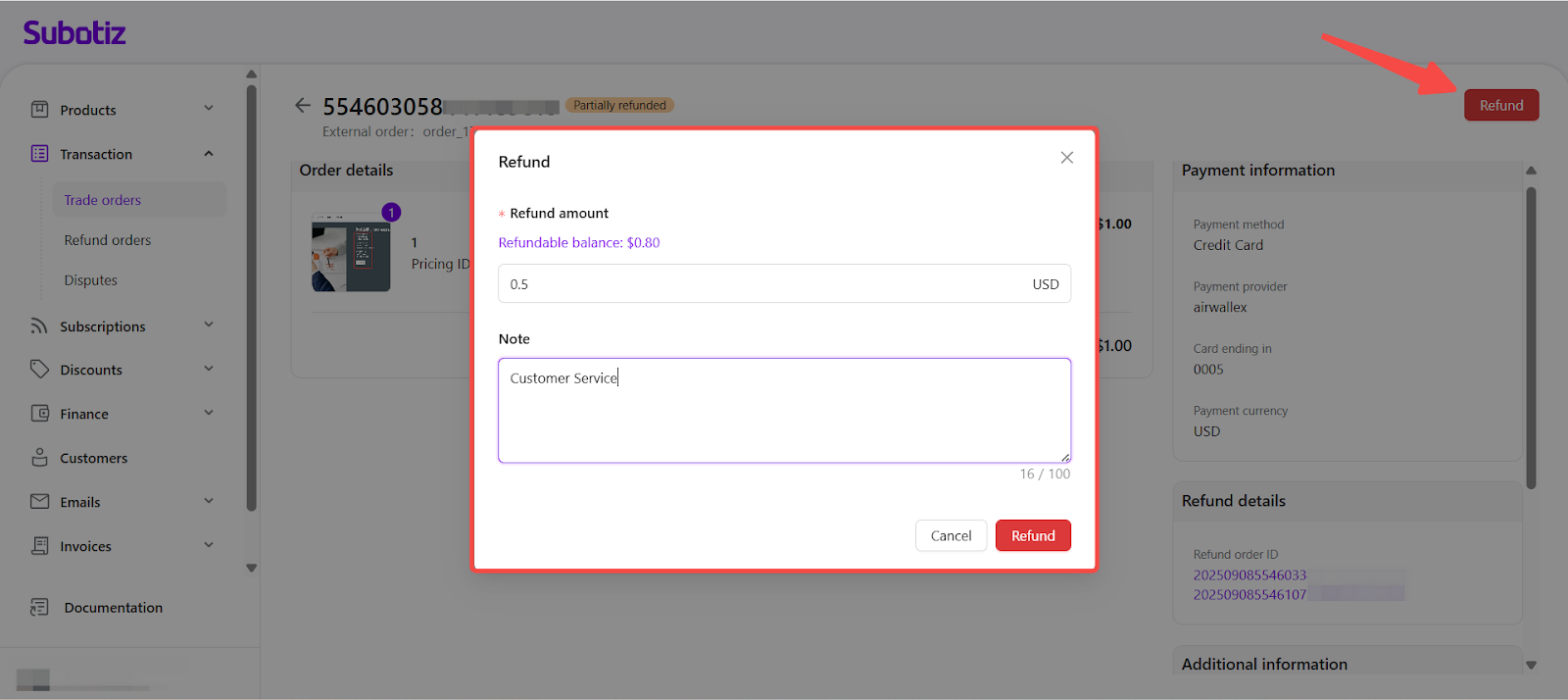The width and height of the screenshot is (1568, 700).
Task: Click the Discounts tag icon
Action: [x=39, y=369]
